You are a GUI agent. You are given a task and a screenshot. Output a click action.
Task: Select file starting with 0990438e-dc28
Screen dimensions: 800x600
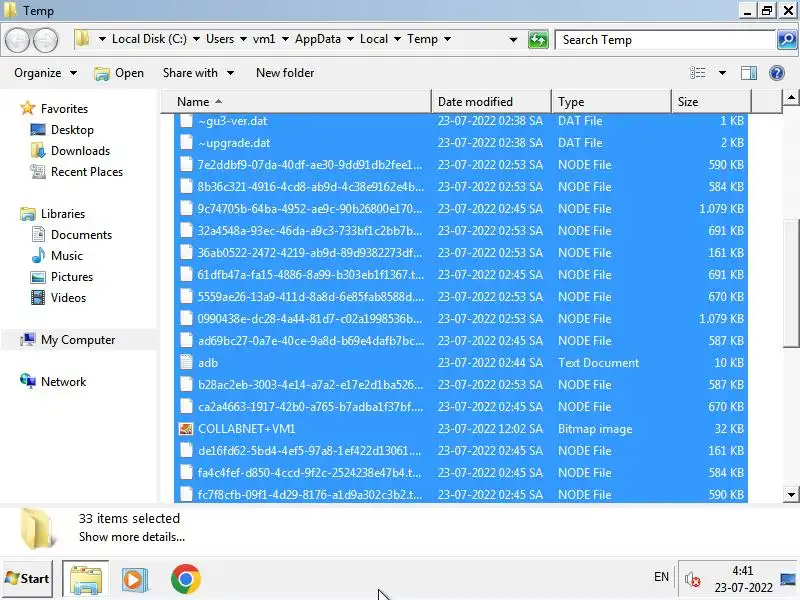(x=310, y=318)
